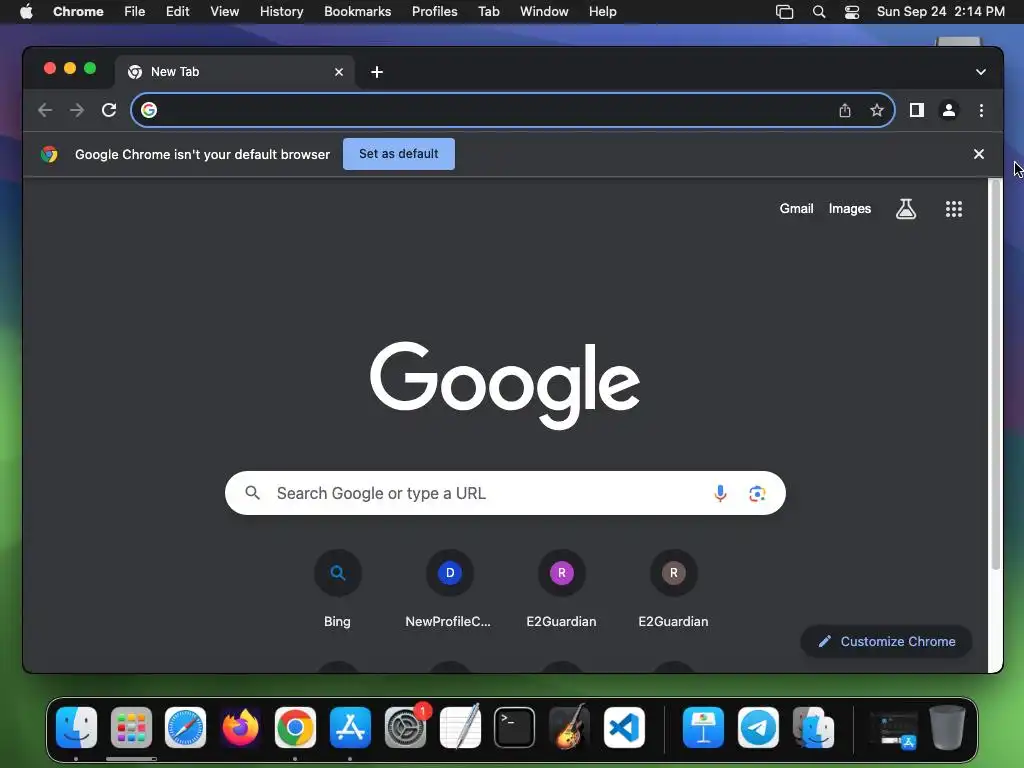This screenshot has height=768, width=1024.
Task: Start voice search with the microphone
Action: click(x=720, y=494)
